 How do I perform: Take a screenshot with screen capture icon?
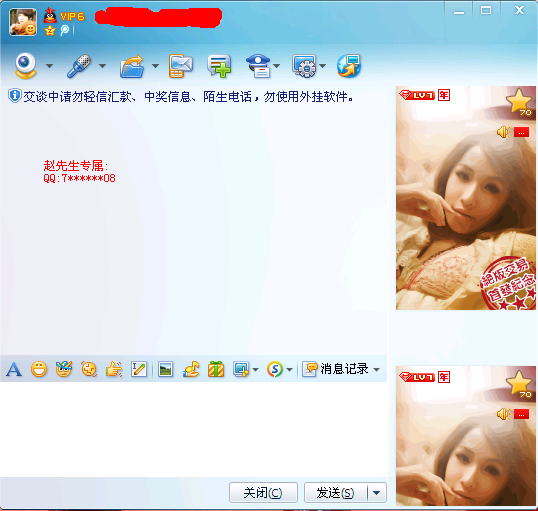[x=241, y=369]
